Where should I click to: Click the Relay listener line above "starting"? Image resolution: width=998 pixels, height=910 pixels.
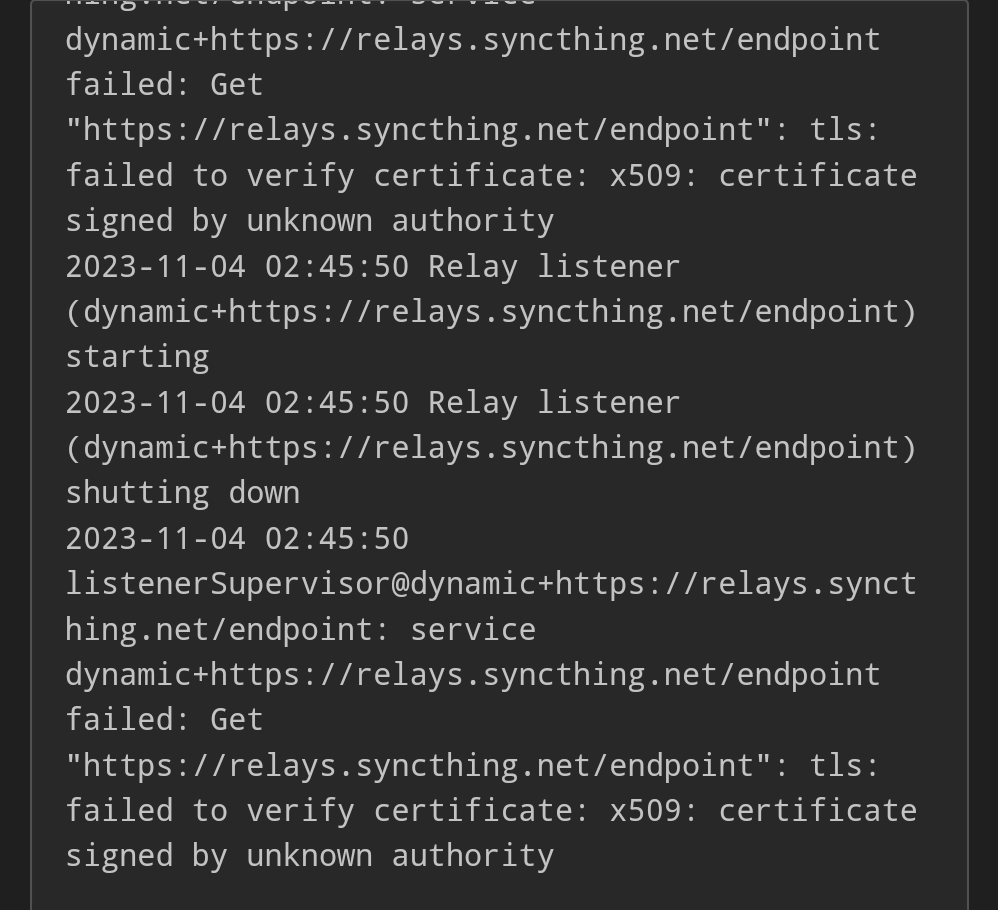372,267
